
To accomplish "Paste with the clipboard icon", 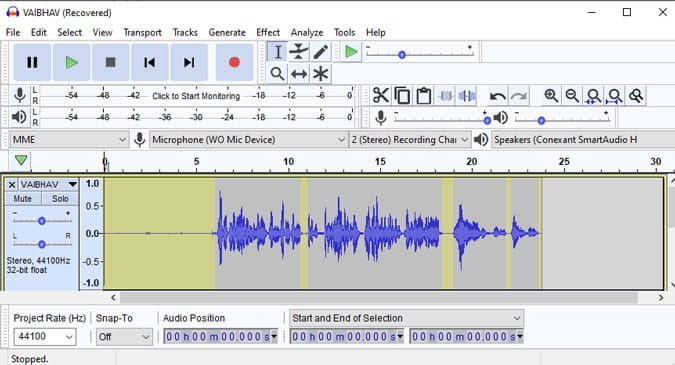I will click(424, 96).
